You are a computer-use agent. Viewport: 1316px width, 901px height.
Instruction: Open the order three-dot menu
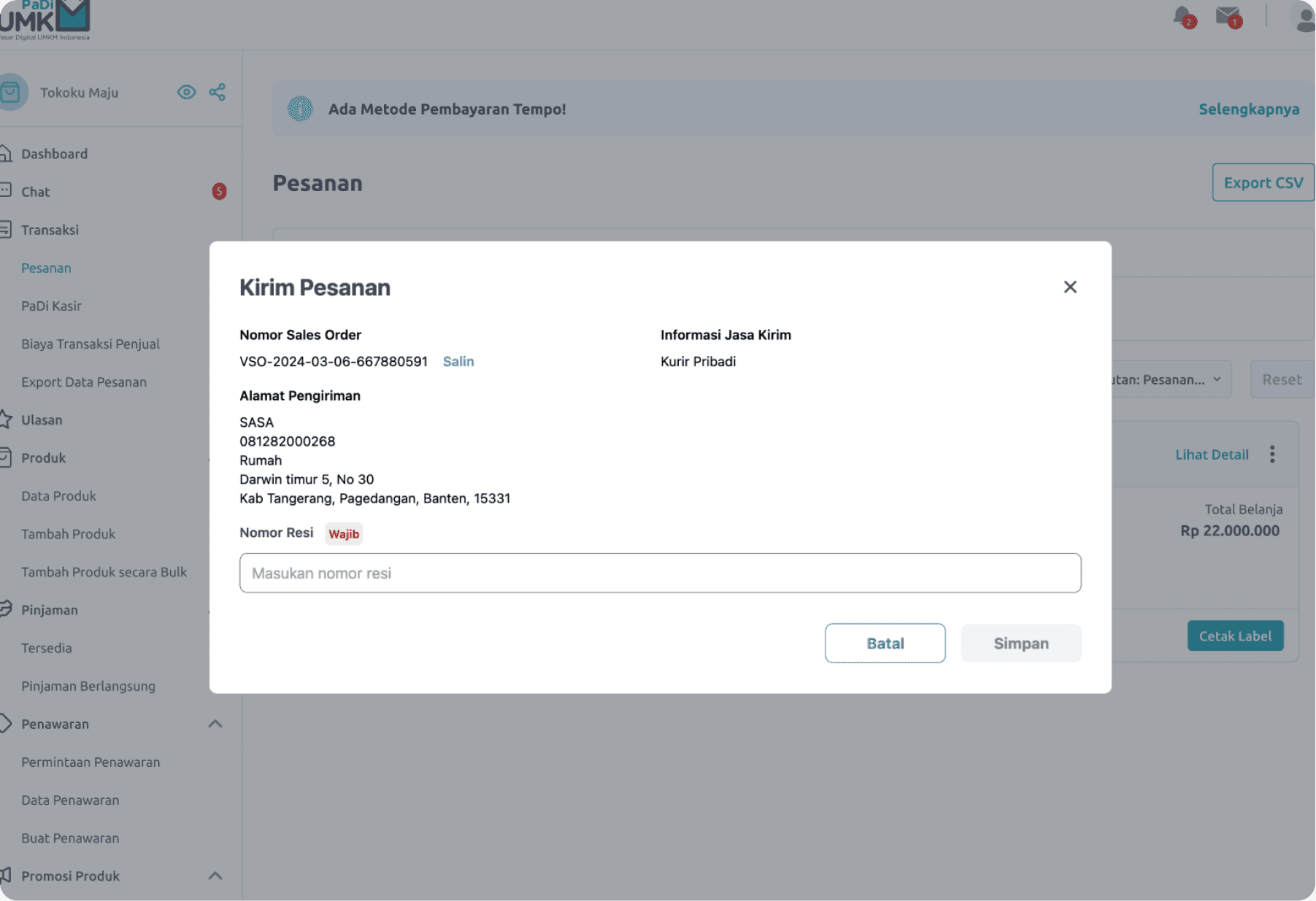click(x=1272, y=455)
